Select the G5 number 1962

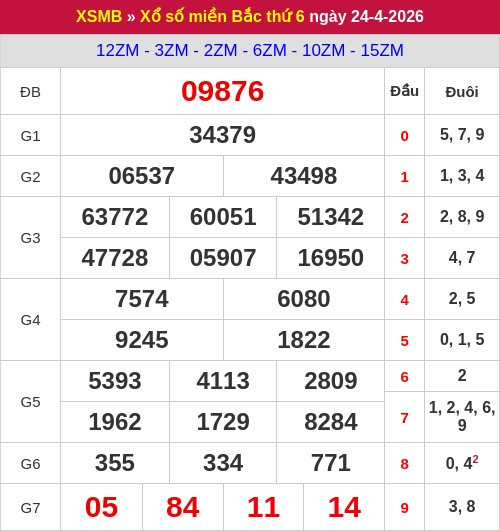(115, 422)
